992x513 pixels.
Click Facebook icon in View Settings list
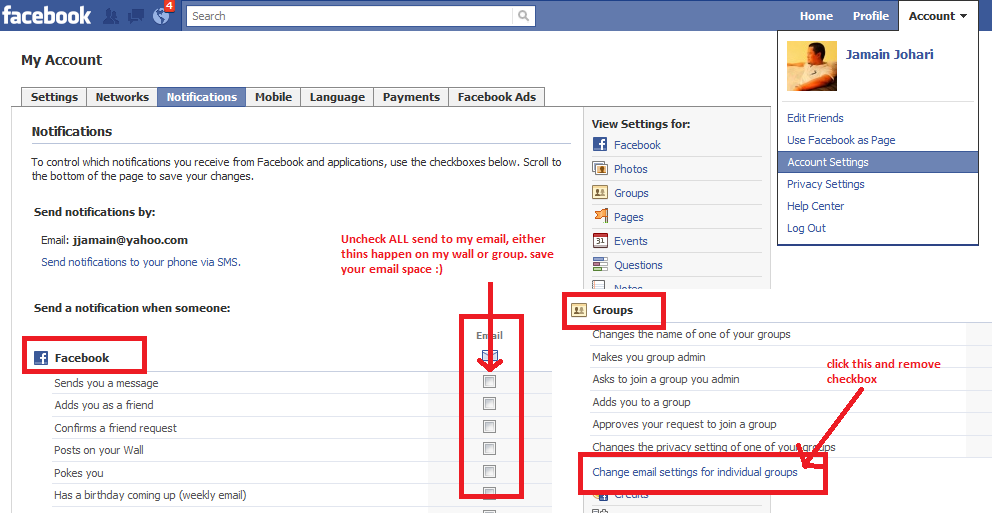pyautogui.click(x=600, y=144)
